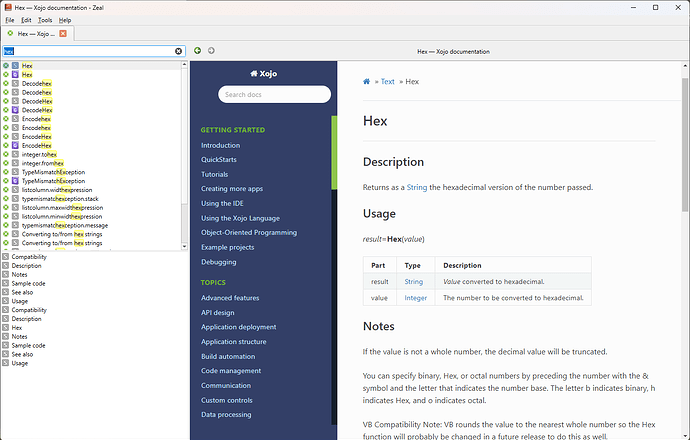This screenshot has width=690, height=440.
Task: Open QuickStarts in sidebar
Action: [219, 160]
